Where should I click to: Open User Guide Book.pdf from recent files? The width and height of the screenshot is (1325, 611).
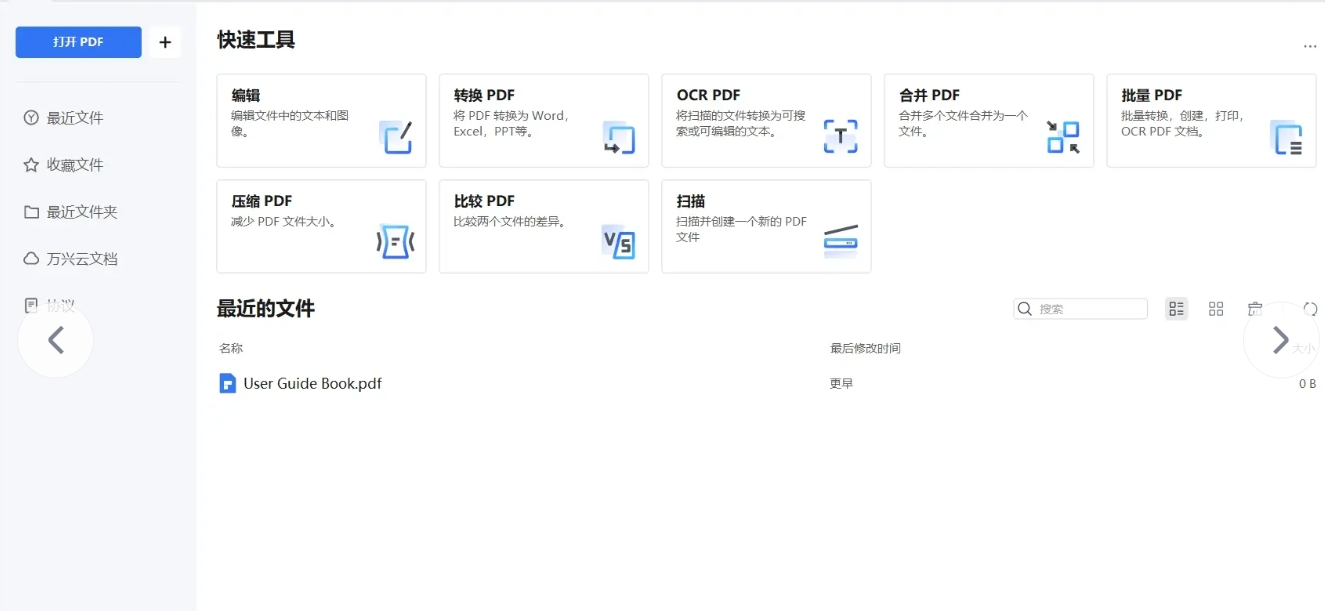click(x=312, y=383)
